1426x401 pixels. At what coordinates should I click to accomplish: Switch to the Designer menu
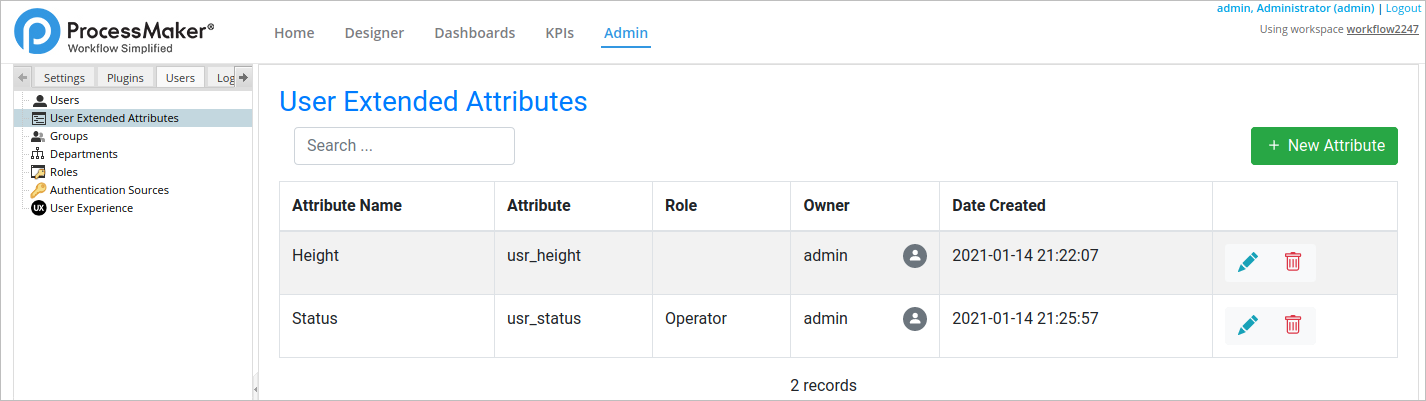[374, 33]
